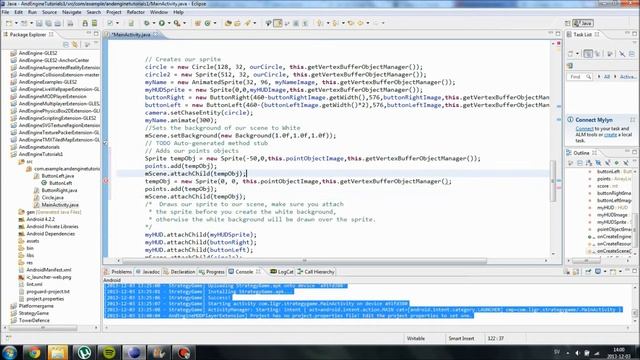The width and height of the screenshot is (640, 360).
Task: Click the Print toolbar icon
Action: [x=70, y=23]
